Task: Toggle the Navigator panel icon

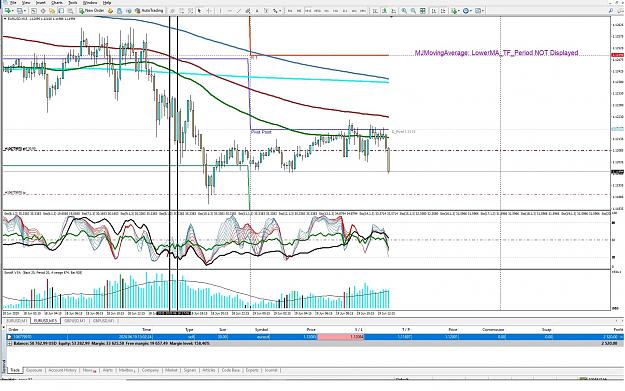Action: (x=52, y=11)
